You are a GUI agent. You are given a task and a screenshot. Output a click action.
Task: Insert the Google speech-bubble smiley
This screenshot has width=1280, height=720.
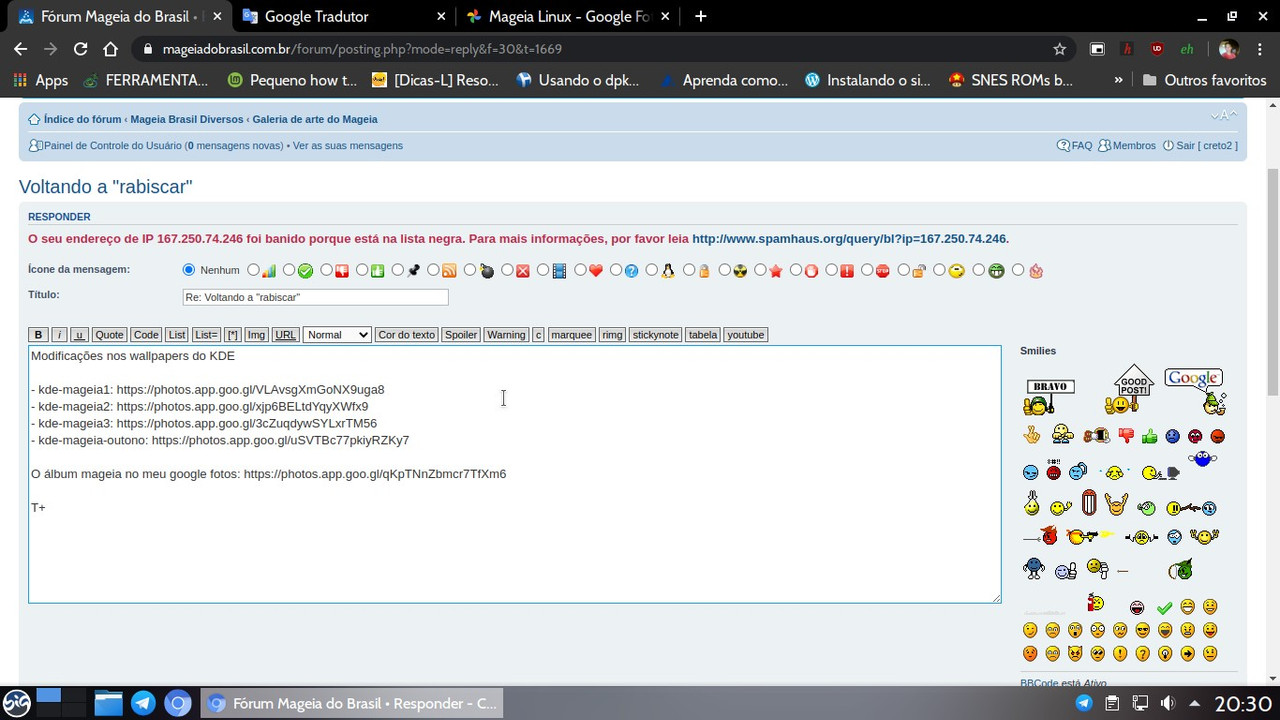click(1196, 391)
